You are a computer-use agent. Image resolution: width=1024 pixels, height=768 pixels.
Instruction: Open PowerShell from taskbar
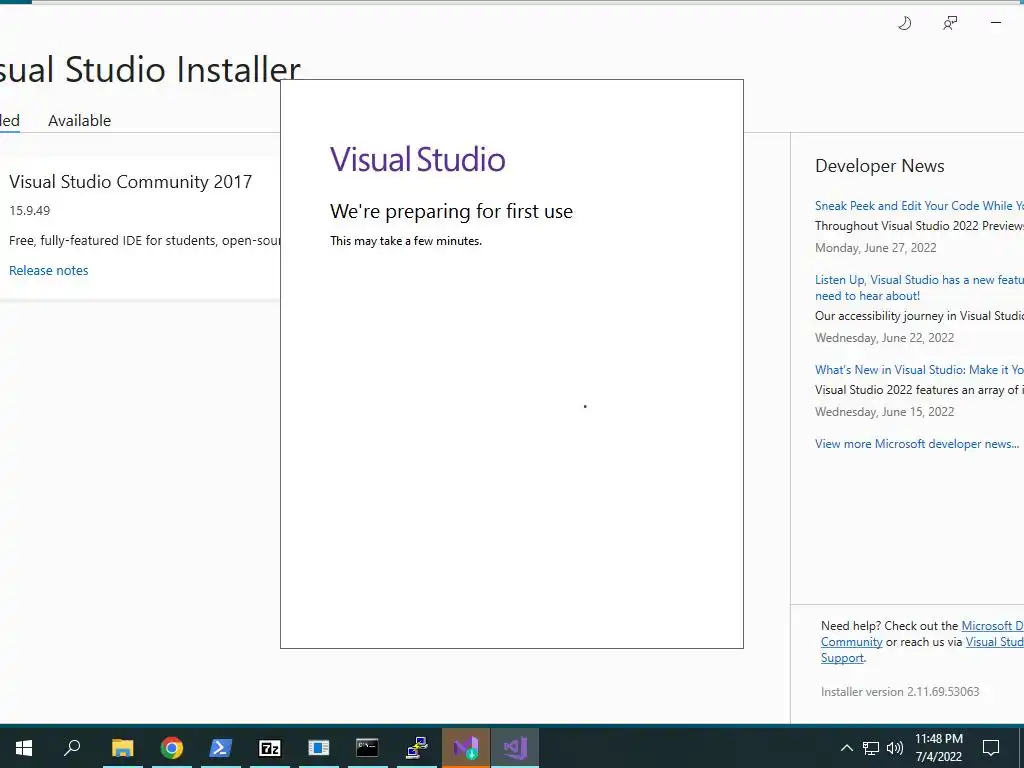tap(221, 748)
